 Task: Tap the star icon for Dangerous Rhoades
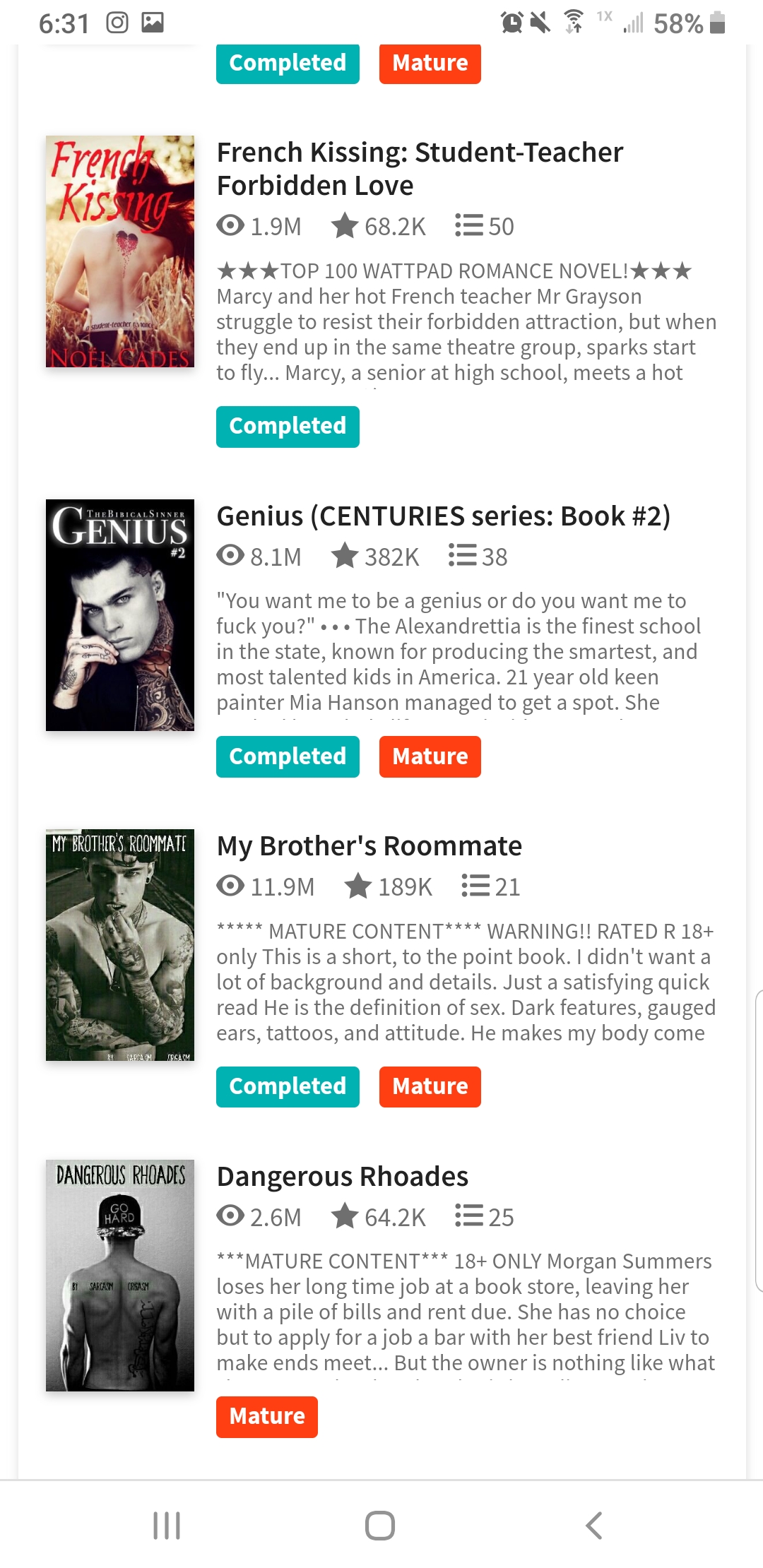click(x=345, y=1216)
